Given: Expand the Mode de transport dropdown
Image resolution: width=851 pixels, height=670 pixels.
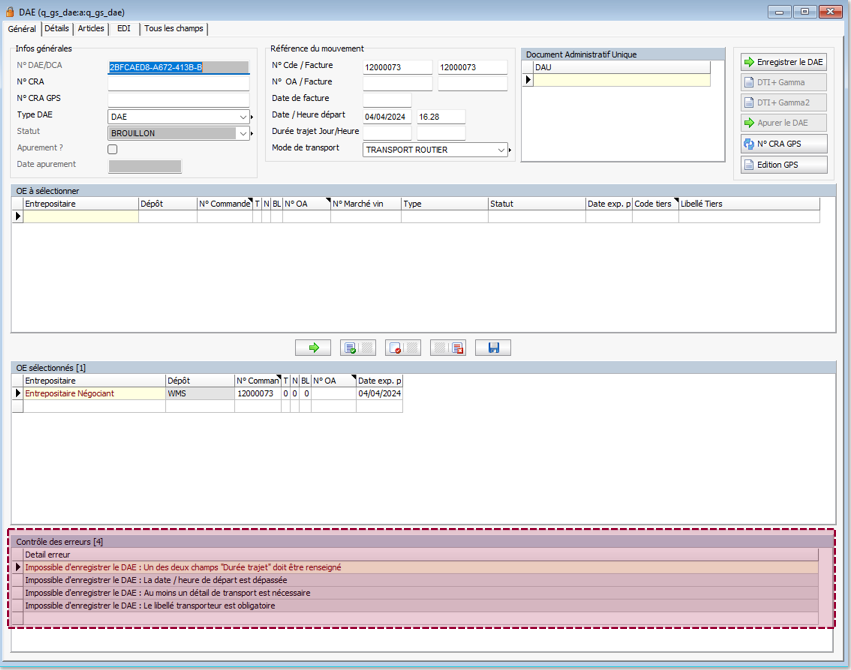Looking at the screenshot, I should 501,150.
